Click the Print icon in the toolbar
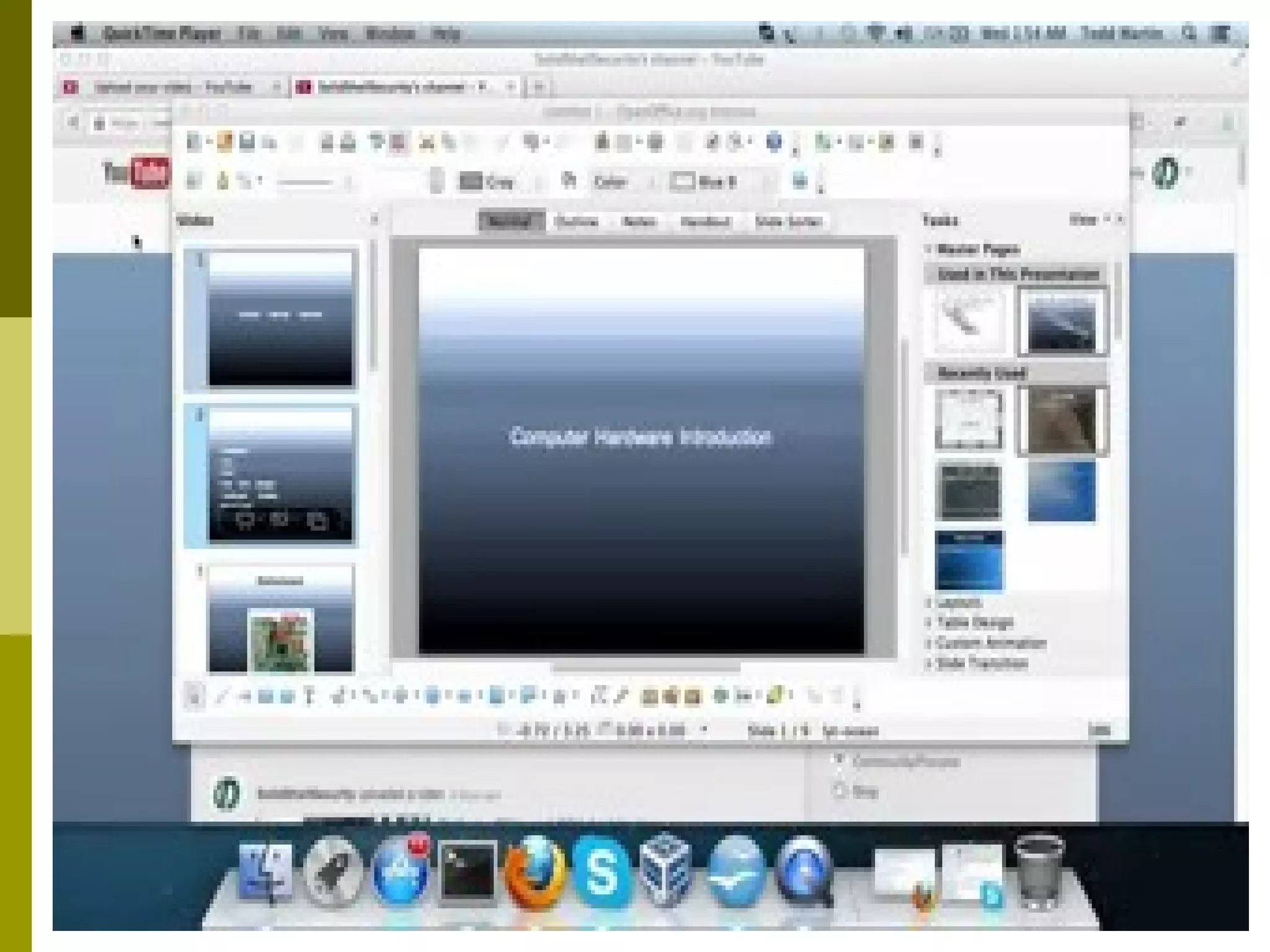 tap(349, 143)
